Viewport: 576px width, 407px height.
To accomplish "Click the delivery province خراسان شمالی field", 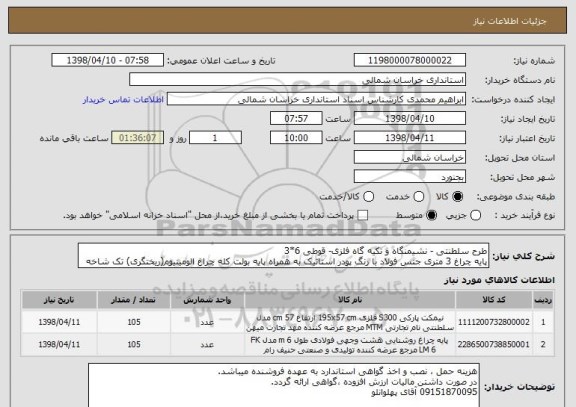I will [410, 157].
